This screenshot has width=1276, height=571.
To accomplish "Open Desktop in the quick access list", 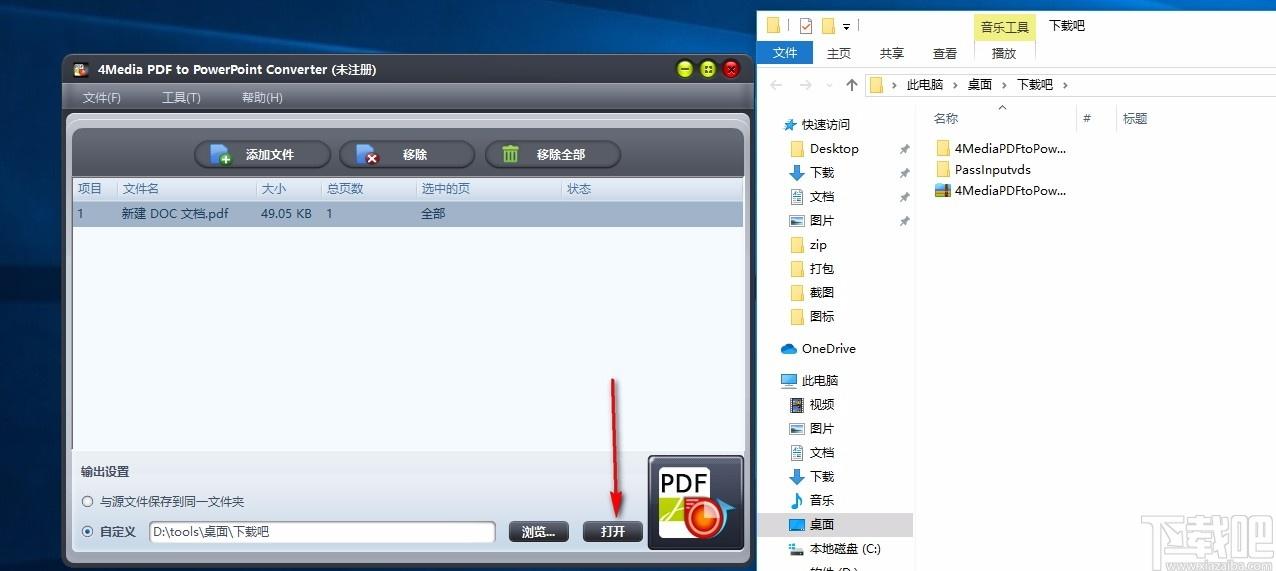I will (834, 149).
